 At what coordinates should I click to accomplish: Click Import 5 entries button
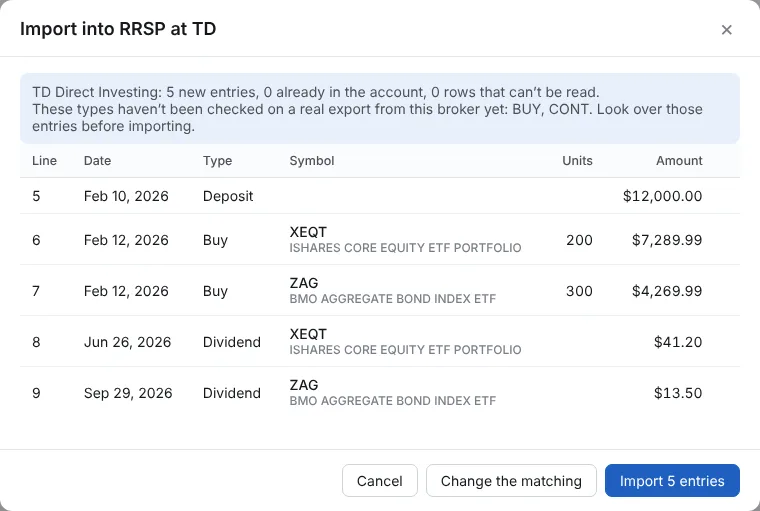coord(672,480)
